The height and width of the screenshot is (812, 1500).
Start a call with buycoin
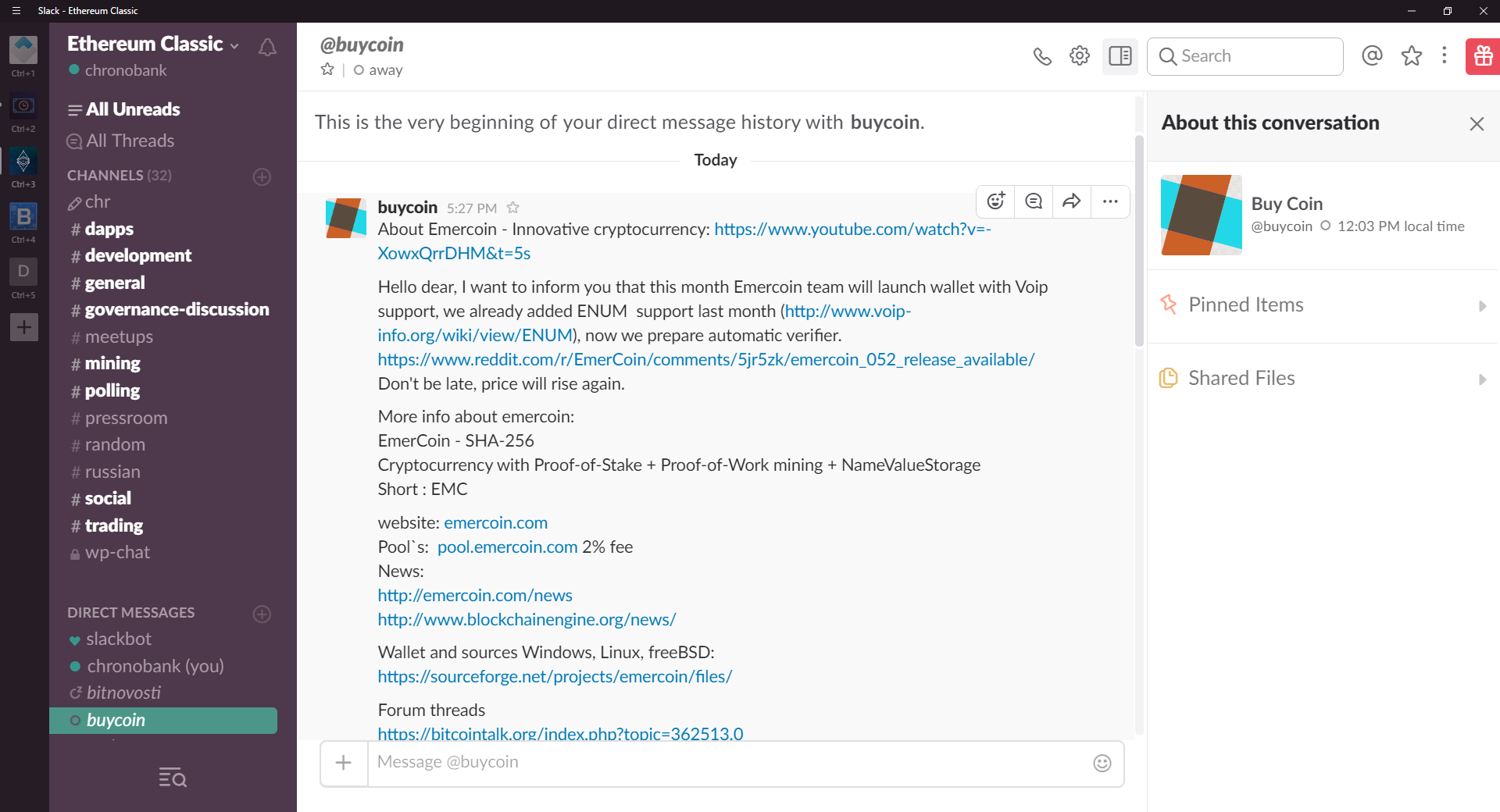click(1042, 56)
